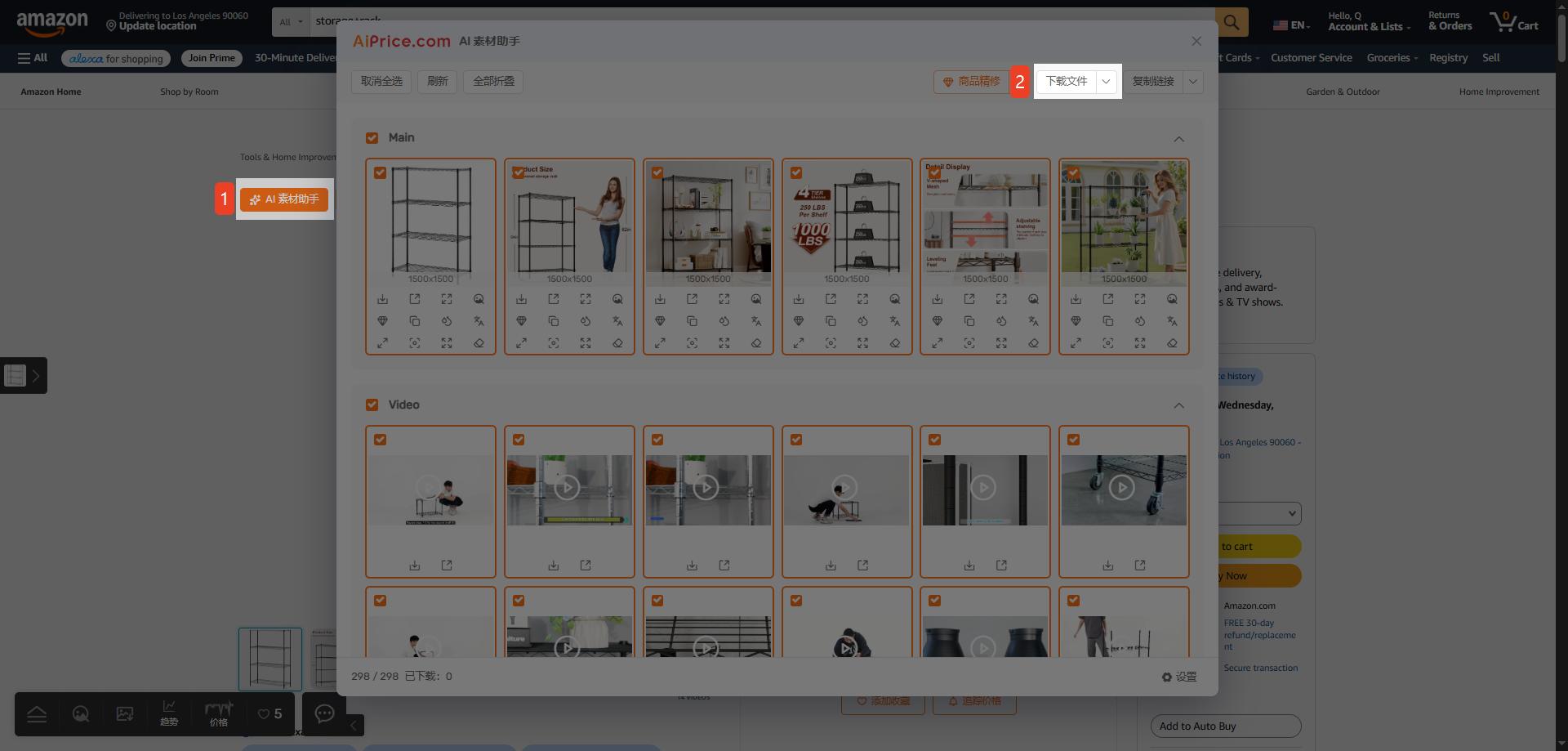Screen dimensions: 1568x751
Task: Open the Registry nav item
Action: [1449, 58]
